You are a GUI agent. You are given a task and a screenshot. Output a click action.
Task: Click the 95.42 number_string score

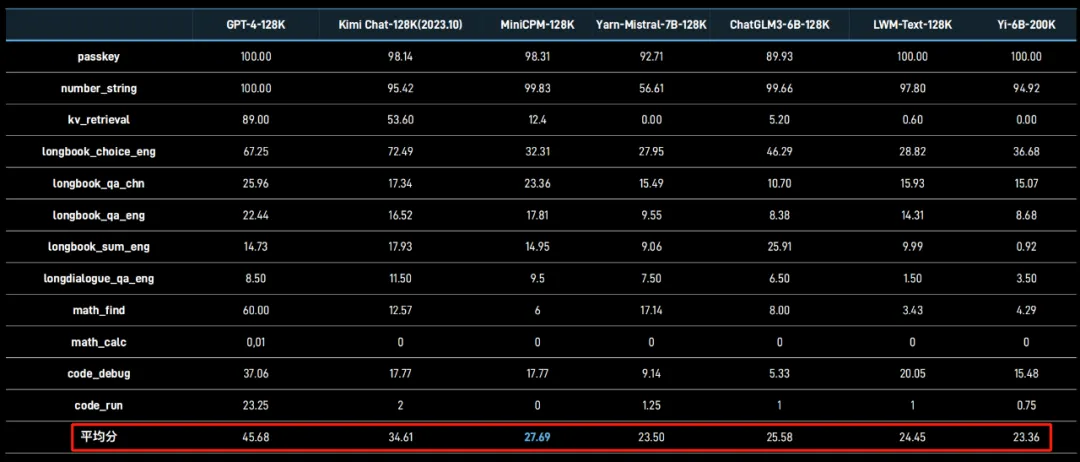[x=401, y=89]
